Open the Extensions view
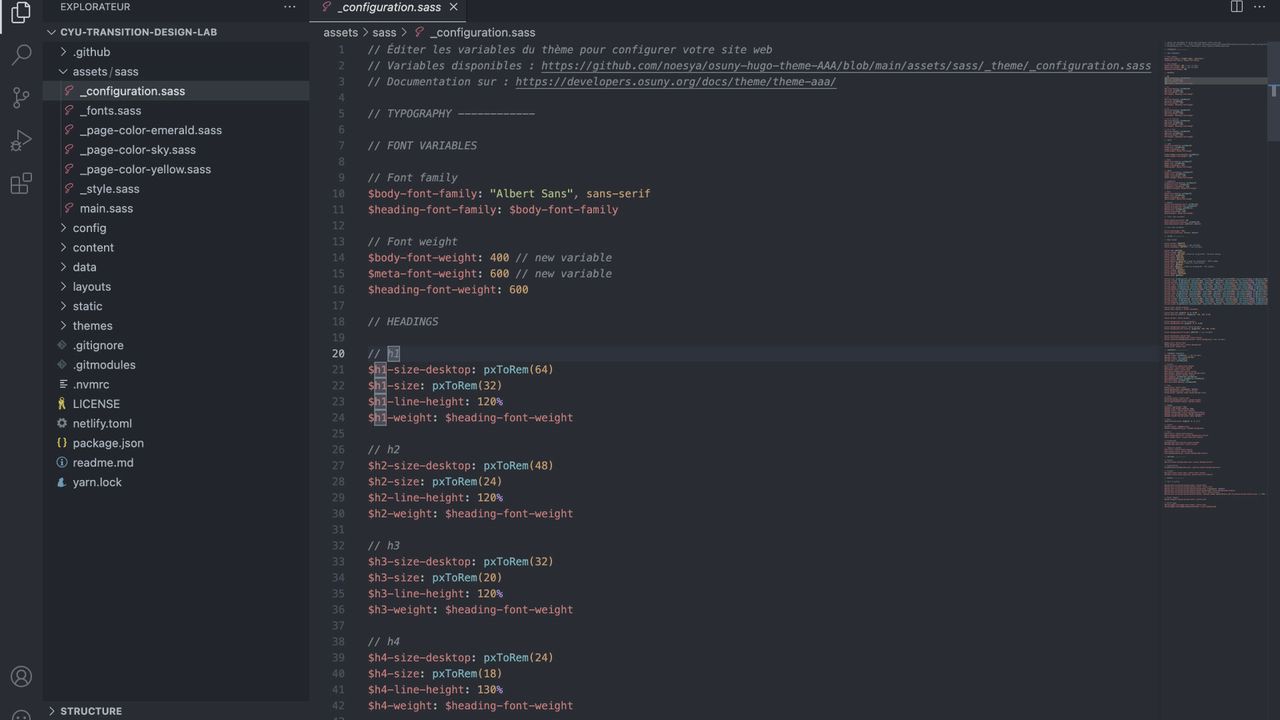The width and height of the screenshot is (1280, 720). (21, 184)
